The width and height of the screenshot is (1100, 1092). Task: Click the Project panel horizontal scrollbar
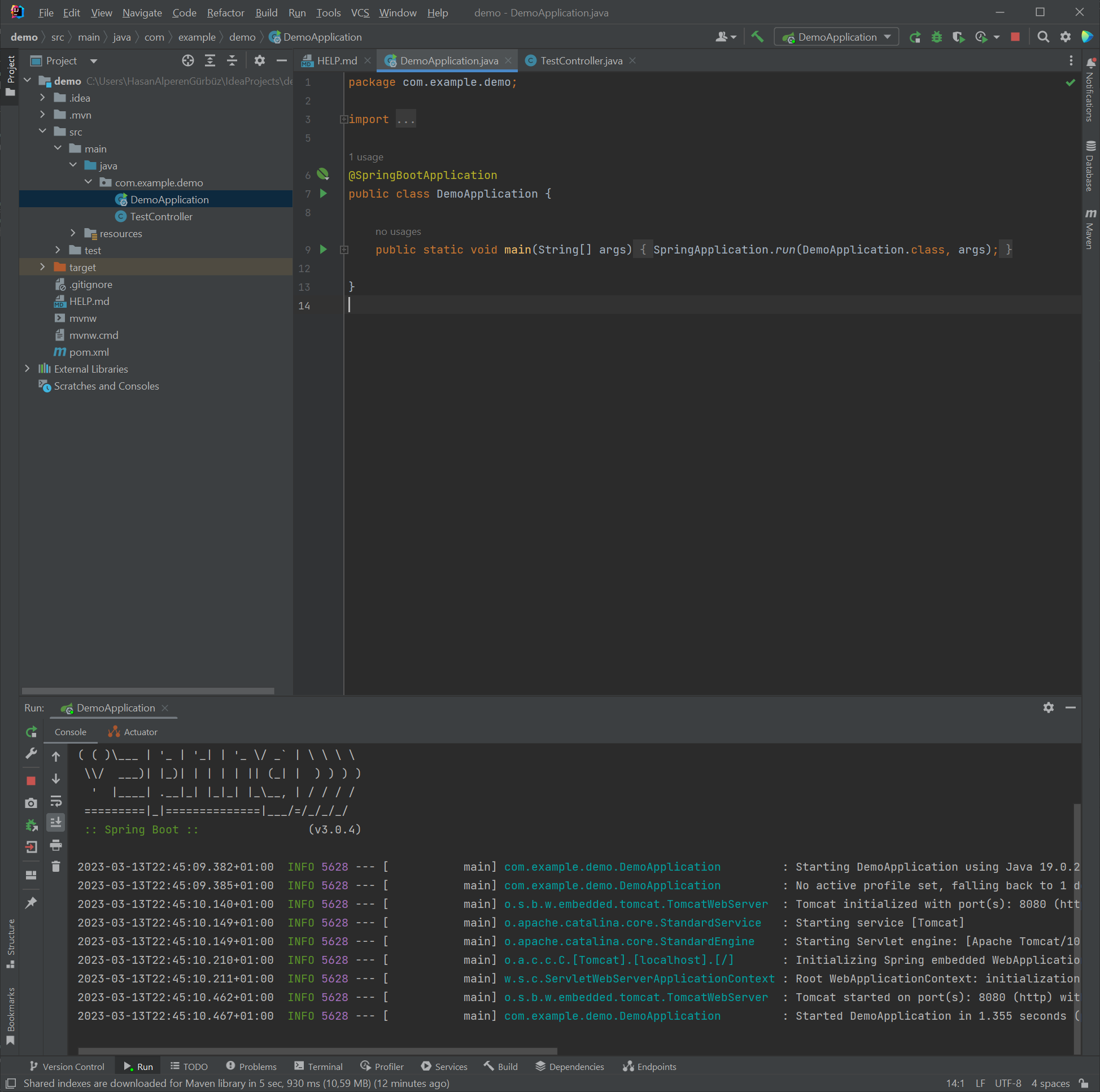148,691
